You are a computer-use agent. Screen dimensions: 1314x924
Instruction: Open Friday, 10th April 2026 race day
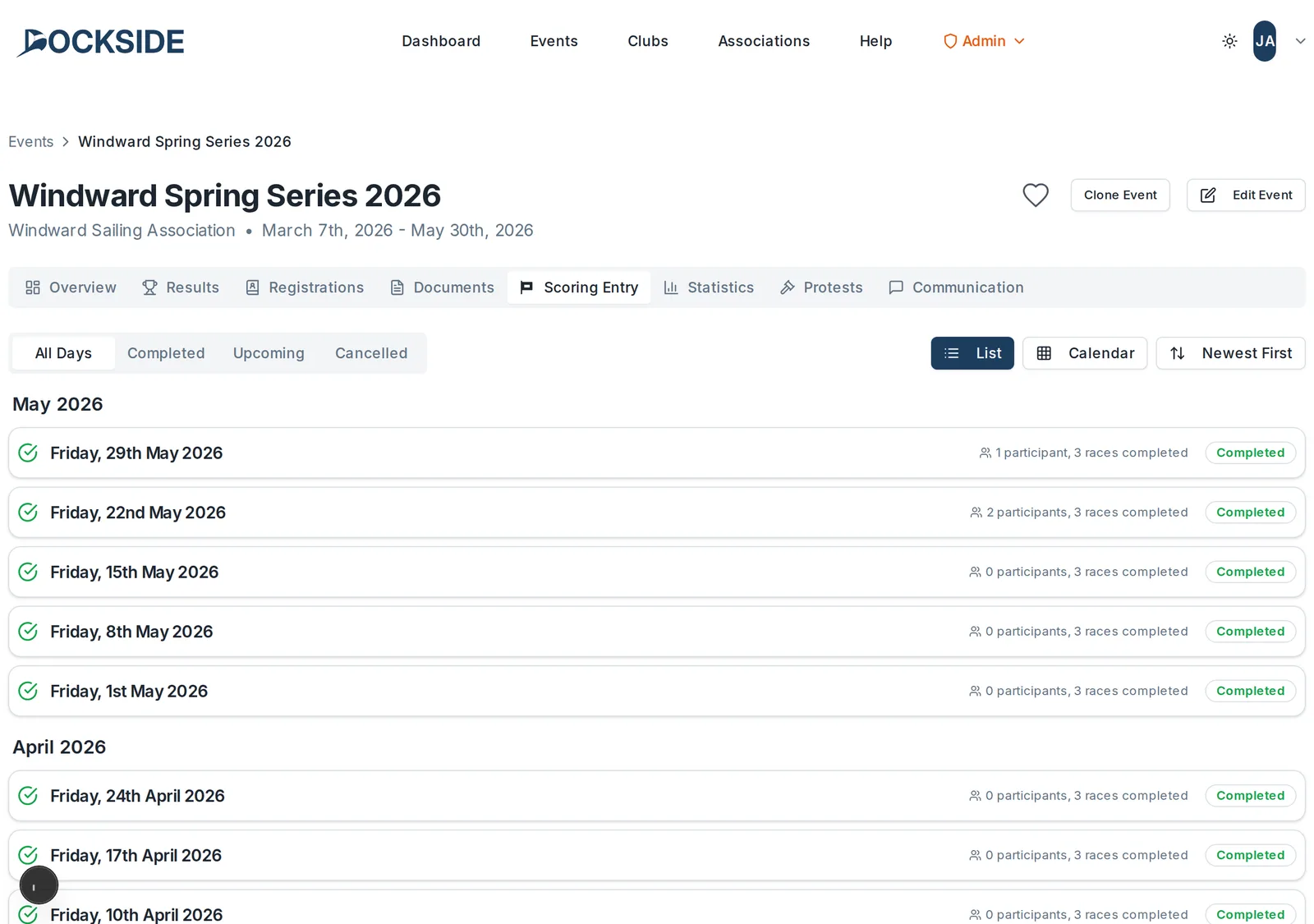coord(657,908)
